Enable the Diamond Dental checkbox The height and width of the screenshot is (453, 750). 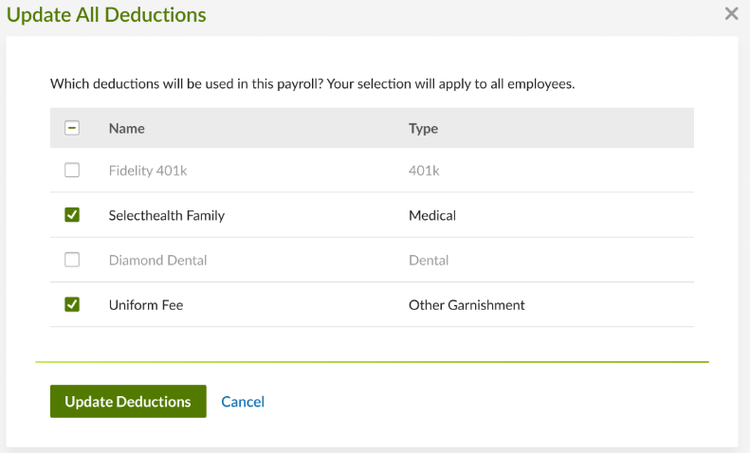point(72,260)
